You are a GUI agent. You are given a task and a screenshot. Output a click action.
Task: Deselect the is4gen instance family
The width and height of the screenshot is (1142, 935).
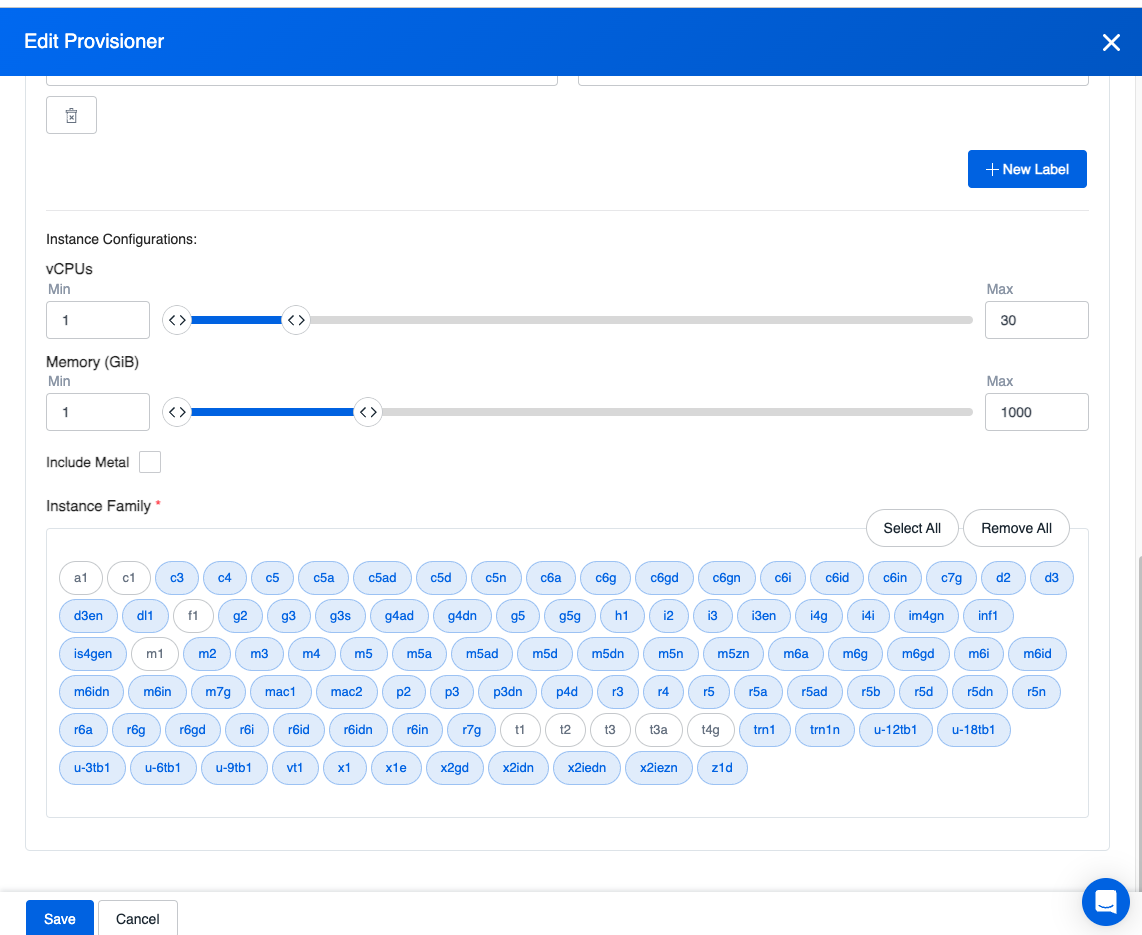93,653
